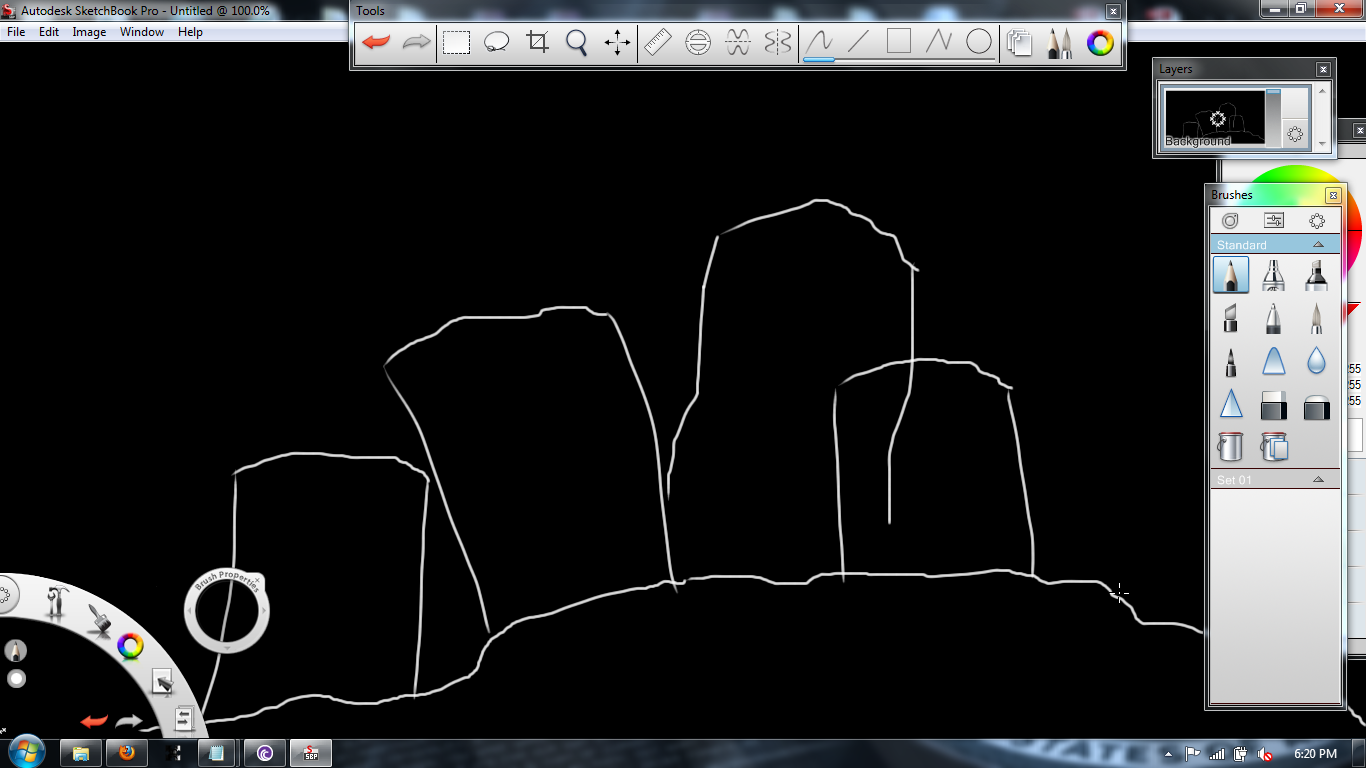The width and height of the screenshot is (1366, 768).
Task: Select the Crop tool
Action: click(x=538, y=43)
